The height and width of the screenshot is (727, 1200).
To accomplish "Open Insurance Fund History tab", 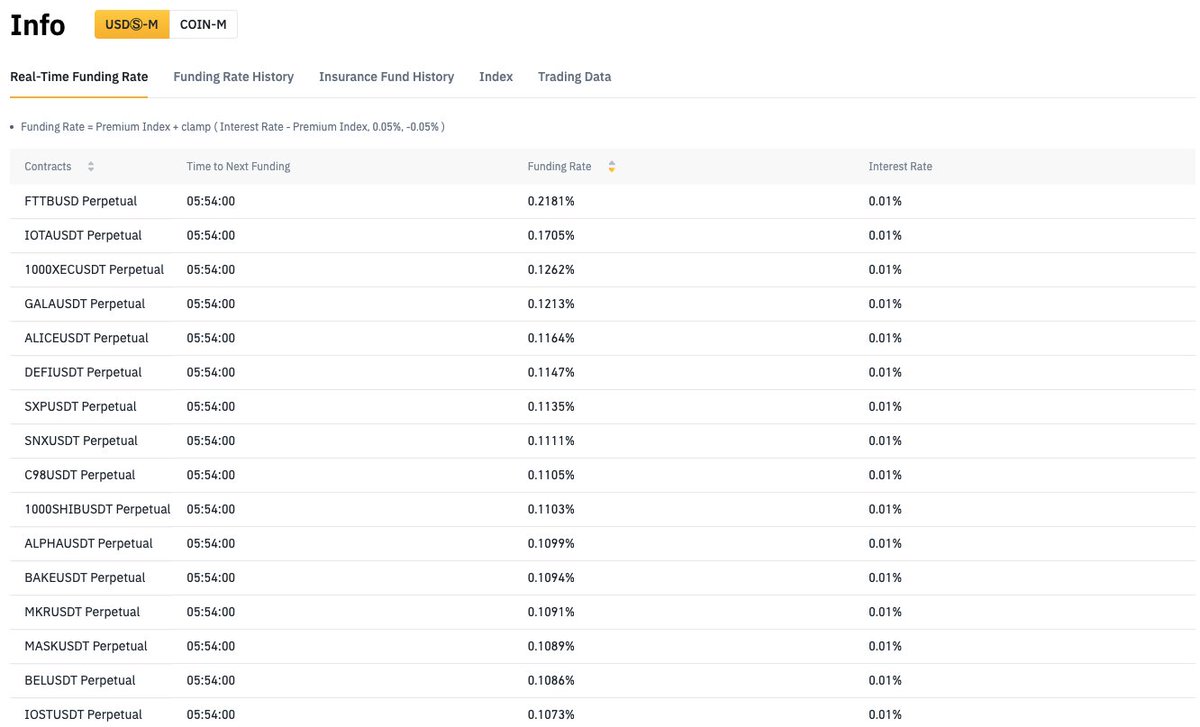I will [386, 77].
